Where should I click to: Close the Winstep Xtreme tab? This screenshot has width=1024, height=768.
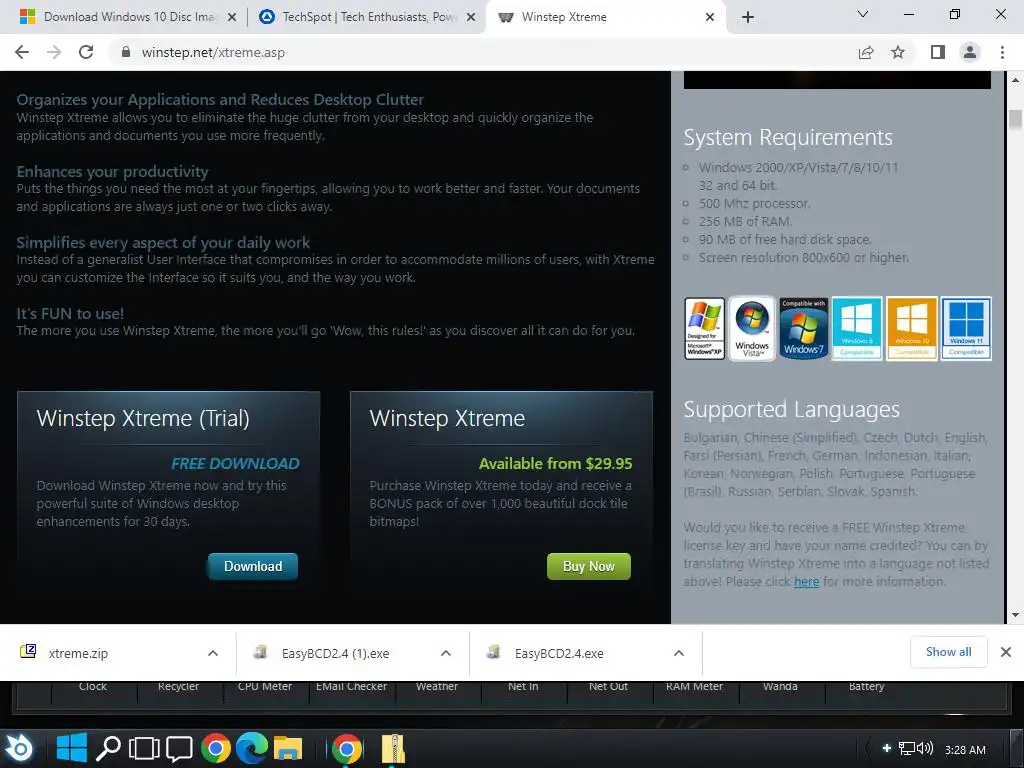[x=710, y=18]
